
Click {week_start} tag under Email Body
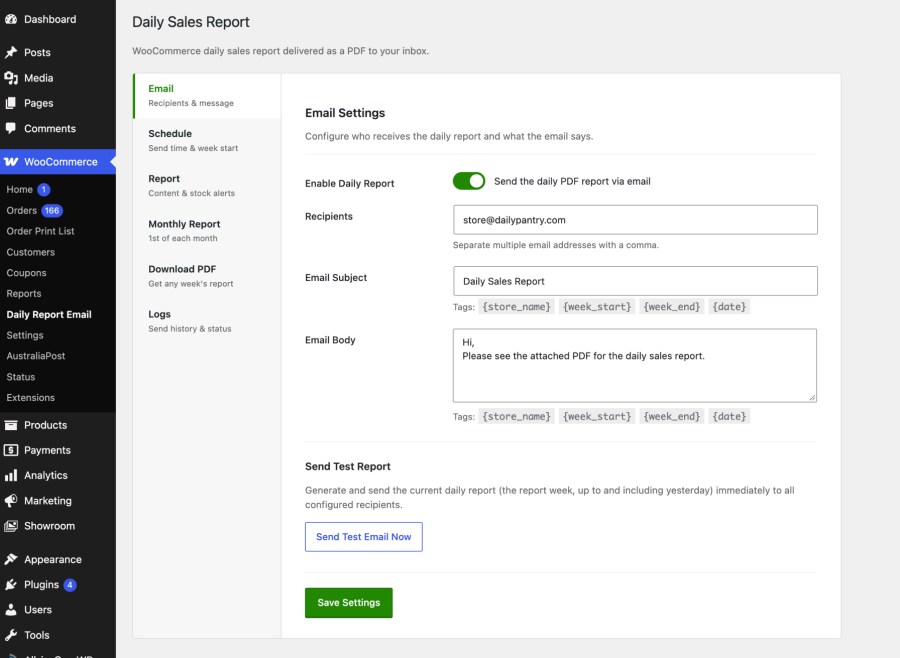(x=597, y=416)
